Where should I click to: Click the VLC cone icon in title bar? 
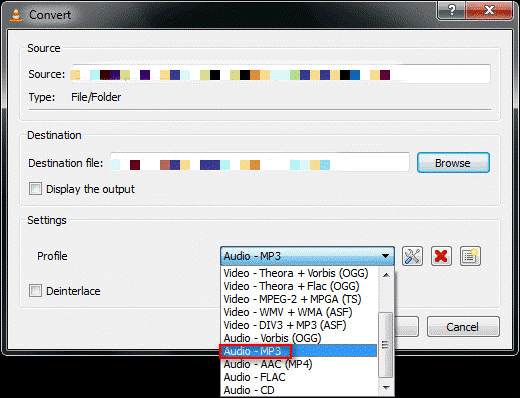coord(16,15)
